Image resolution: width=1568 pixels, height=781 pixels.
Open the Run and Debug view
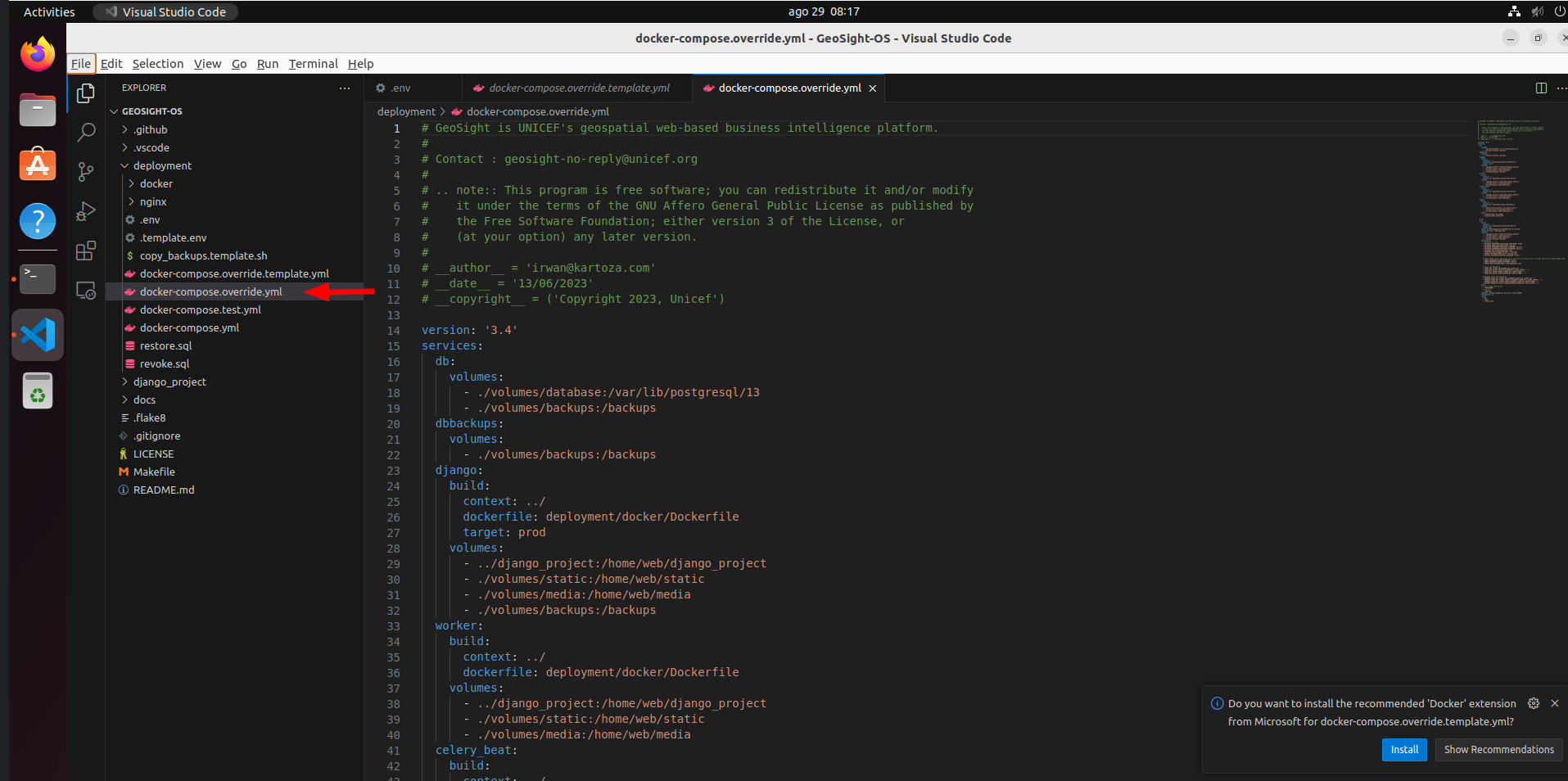[x=86, y=211]
